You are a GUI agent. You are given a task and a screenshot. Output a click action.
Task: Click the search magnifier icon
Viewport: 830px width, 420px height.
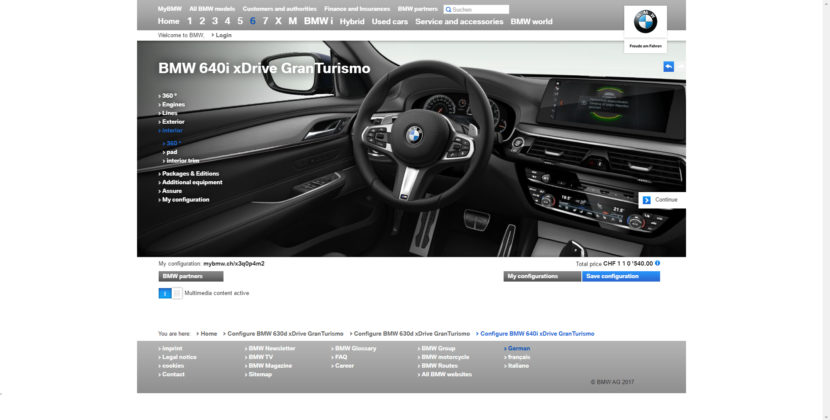click(448, 9)
